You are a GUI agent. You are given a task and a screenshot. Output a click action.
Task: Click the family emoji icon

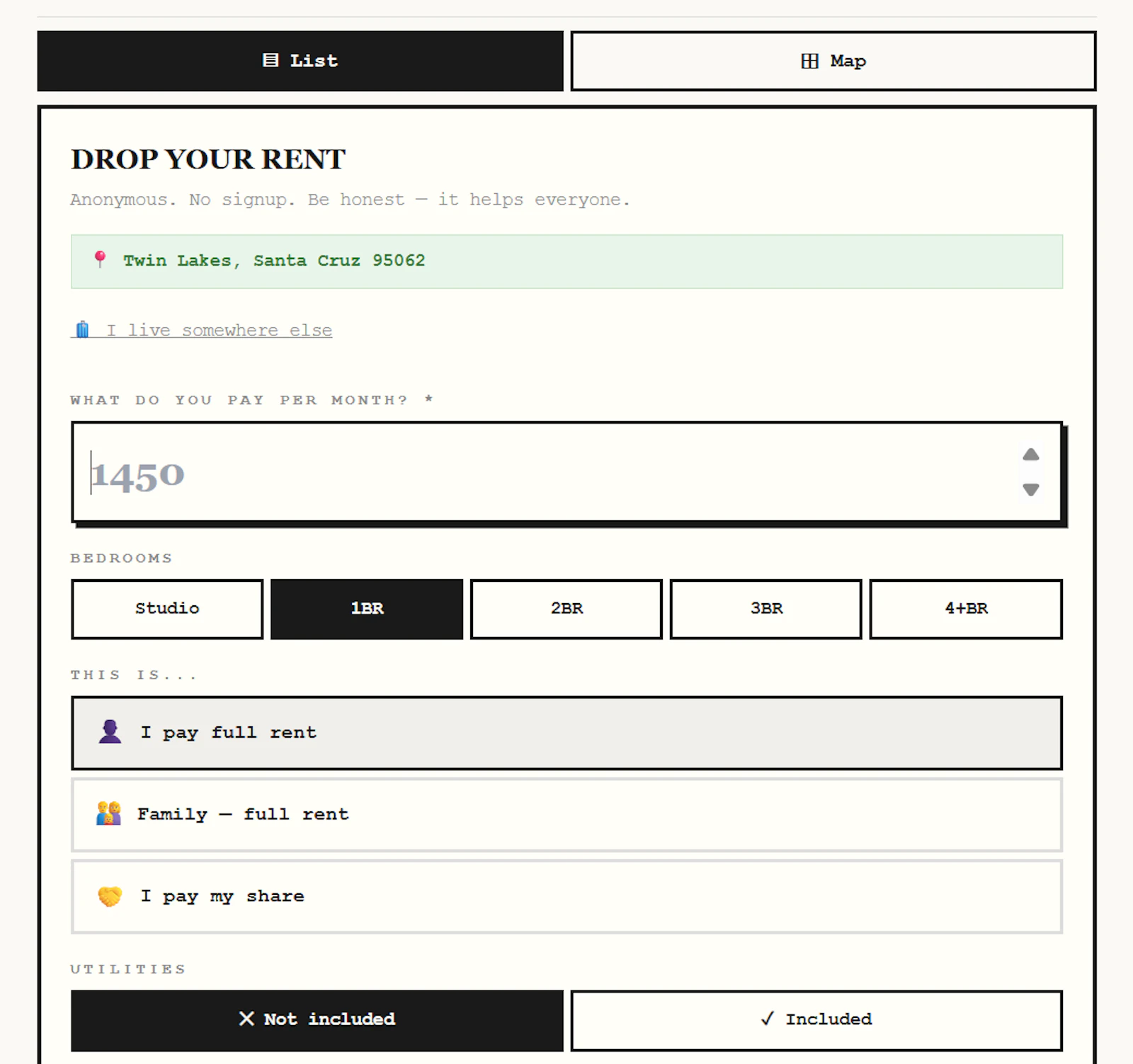point(109,813)
